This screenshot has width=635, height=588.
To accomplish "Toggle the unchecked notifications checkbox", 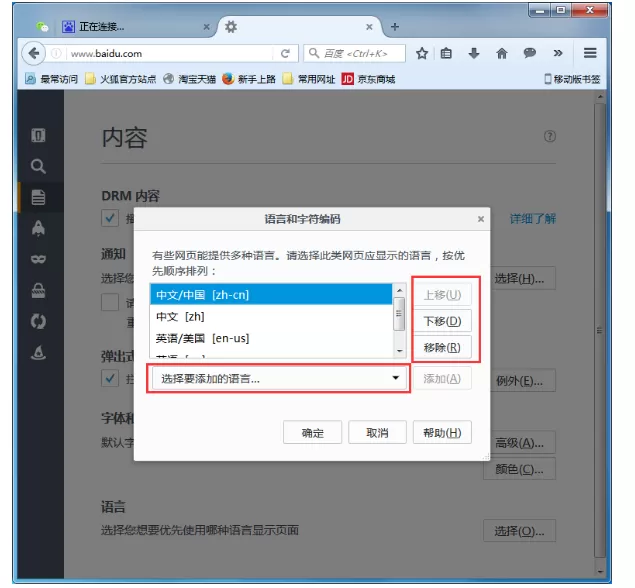I will (x=110, y=302).
